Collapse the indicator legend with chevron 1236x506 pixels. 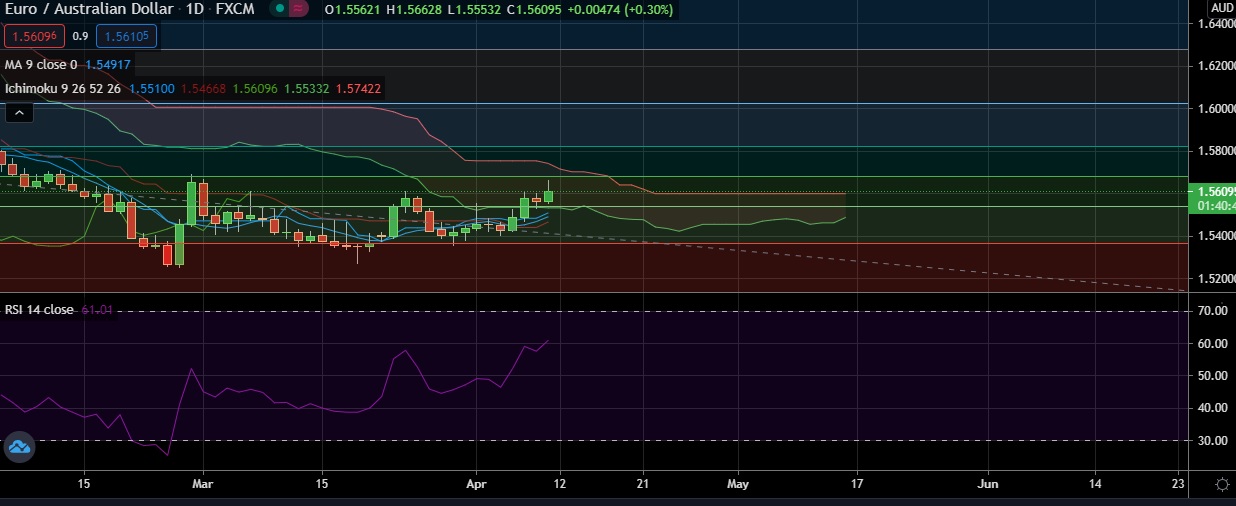(x=20, y=113)
